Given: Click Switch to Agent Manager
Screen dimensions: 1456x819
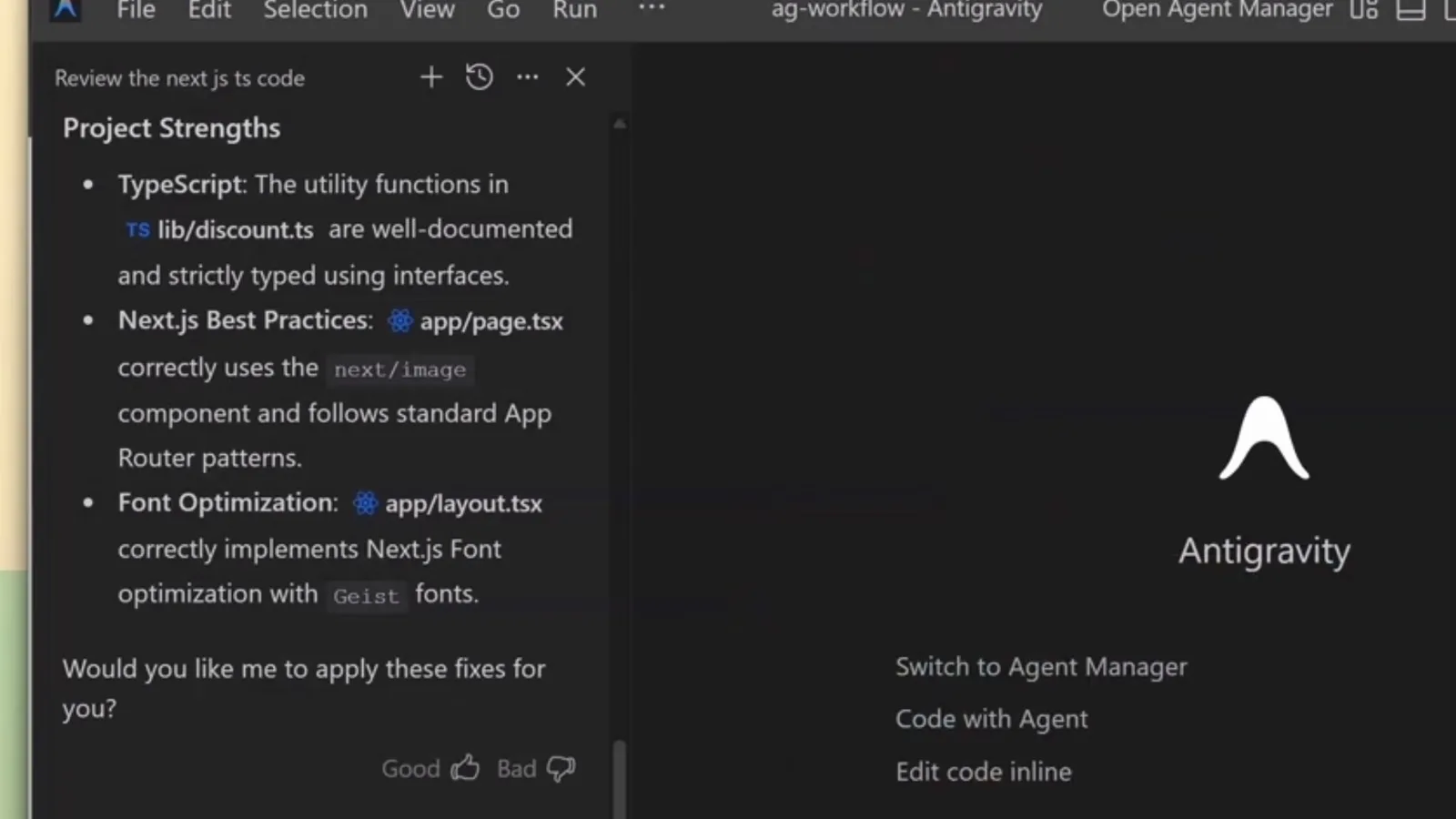Looking at the screenshot, I should pos(1041,667).
